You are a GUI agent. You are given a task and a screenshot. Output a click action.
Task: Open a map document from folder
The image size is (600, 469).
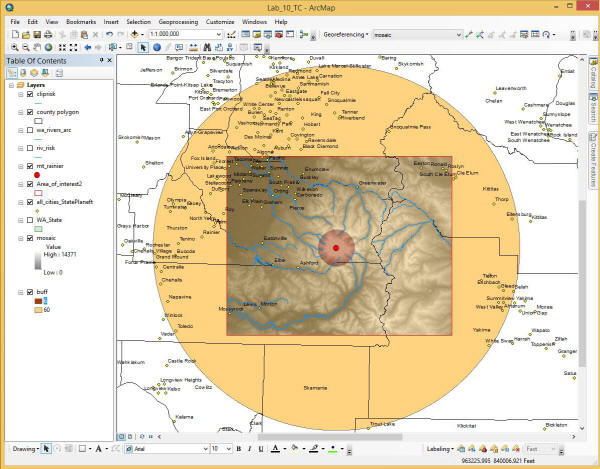tap(26, 35)
